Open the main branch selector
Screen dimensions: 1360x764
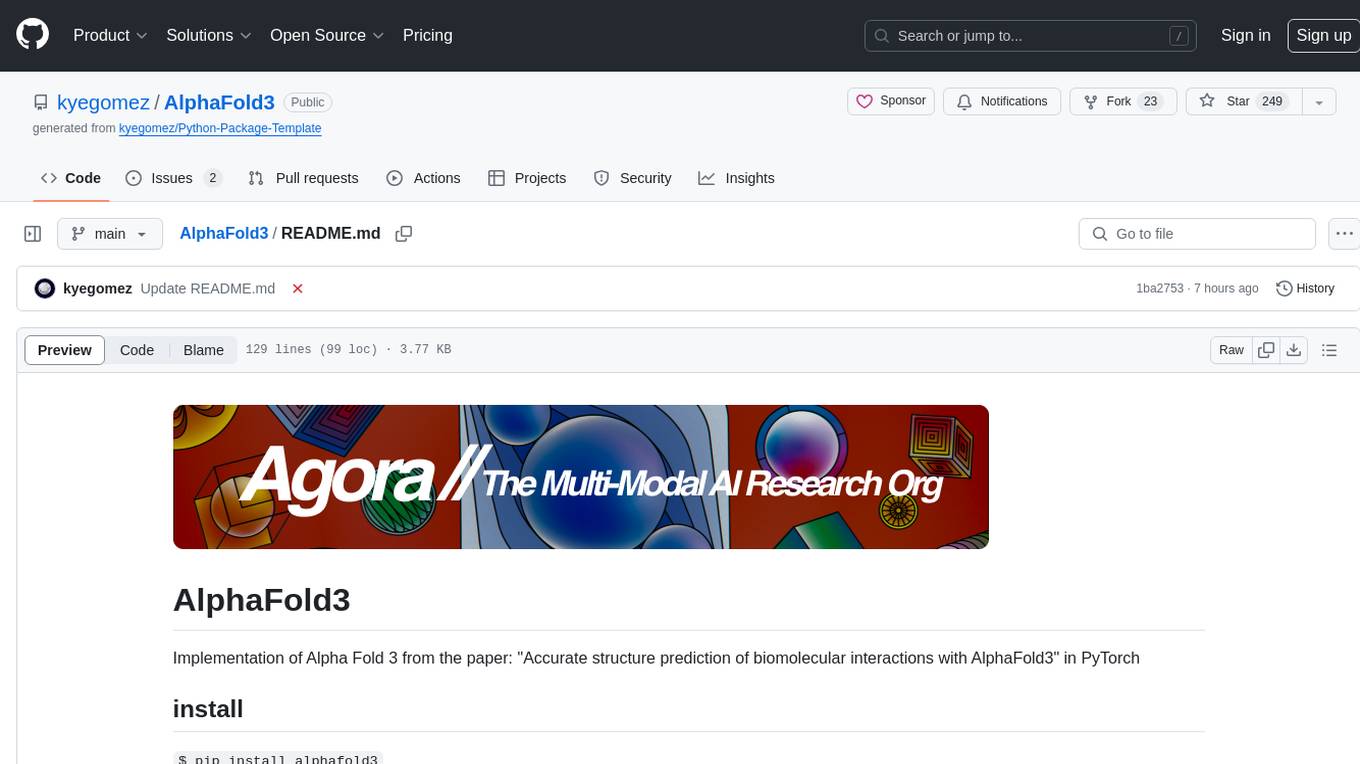click(110, 234)
